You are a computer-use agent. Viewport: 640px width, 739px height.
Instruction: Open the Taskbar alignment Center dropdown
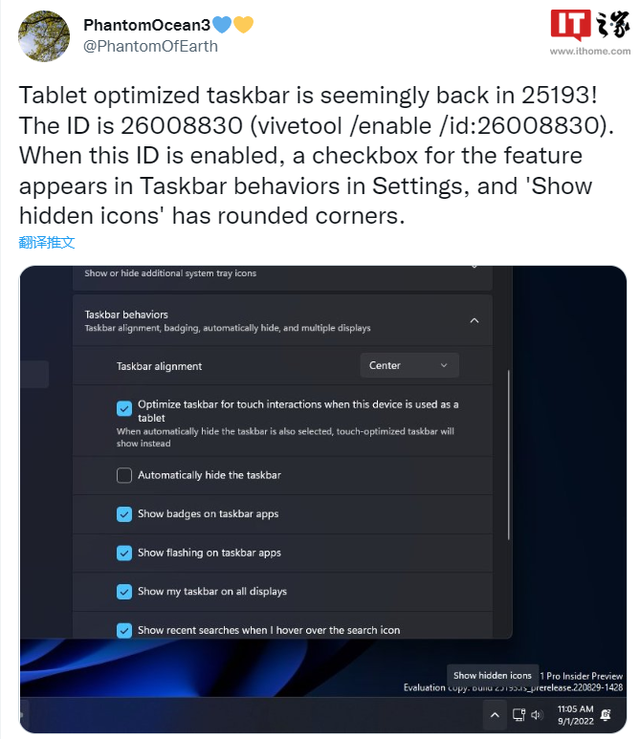click(409, 365)
